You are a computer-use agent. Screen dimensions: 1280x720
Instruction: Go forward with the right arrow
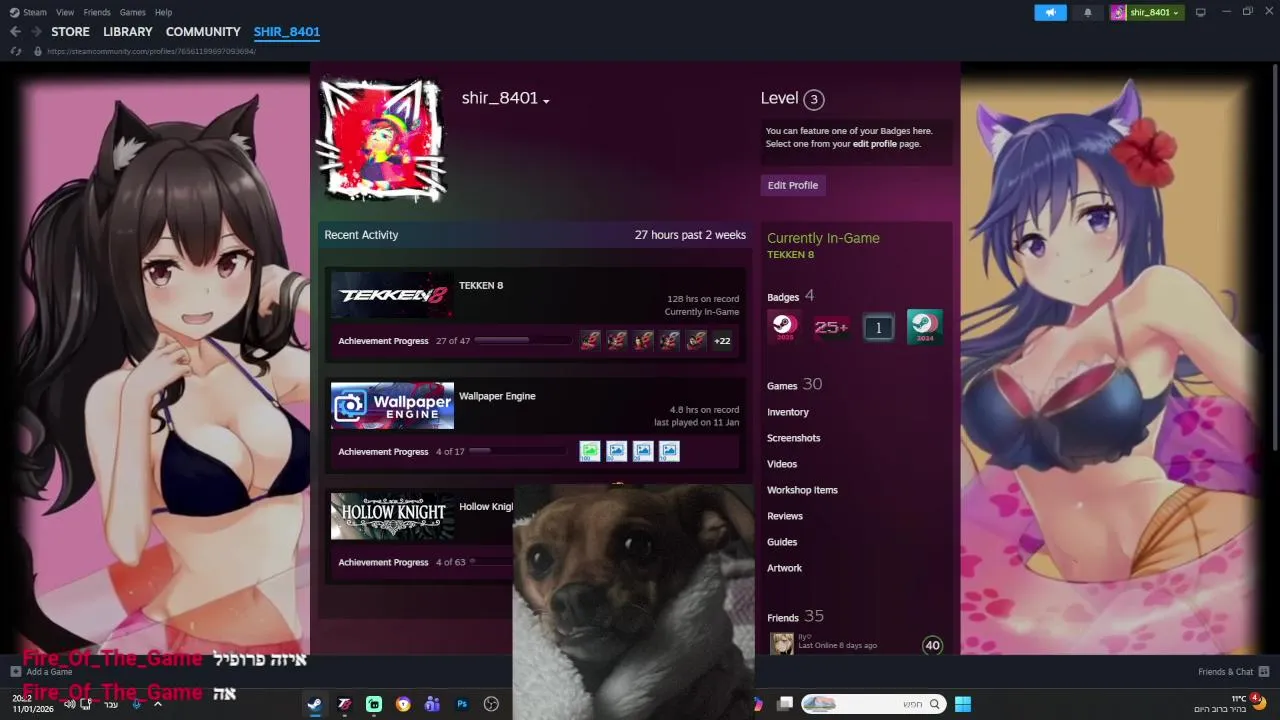(36, 32)
